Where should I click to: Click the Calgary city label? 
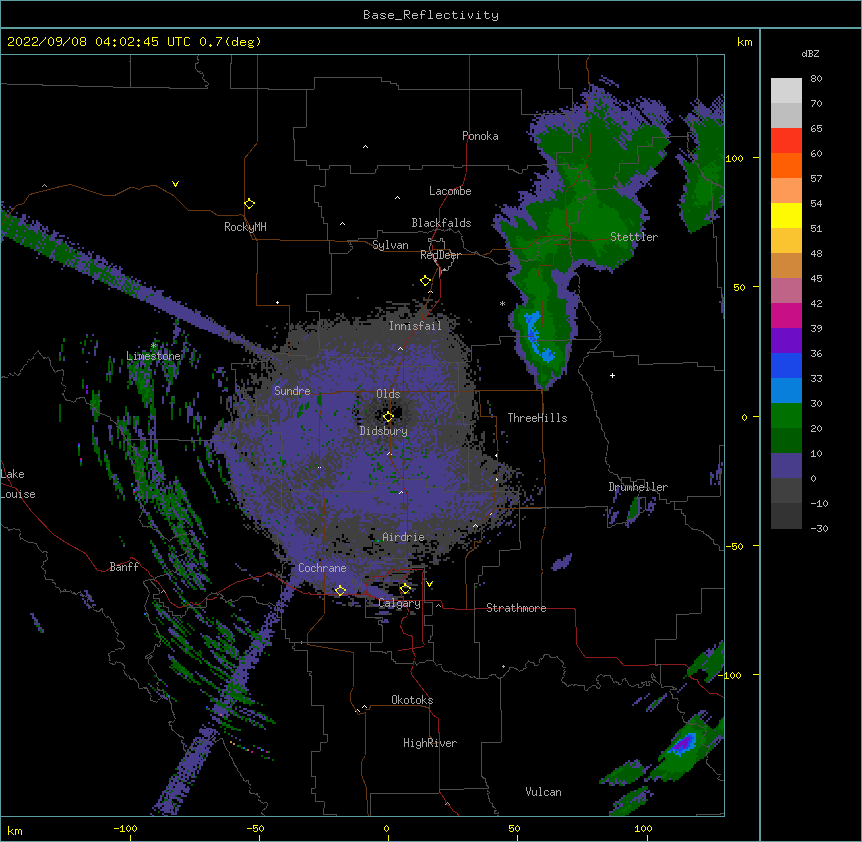[x=400, y=603]
